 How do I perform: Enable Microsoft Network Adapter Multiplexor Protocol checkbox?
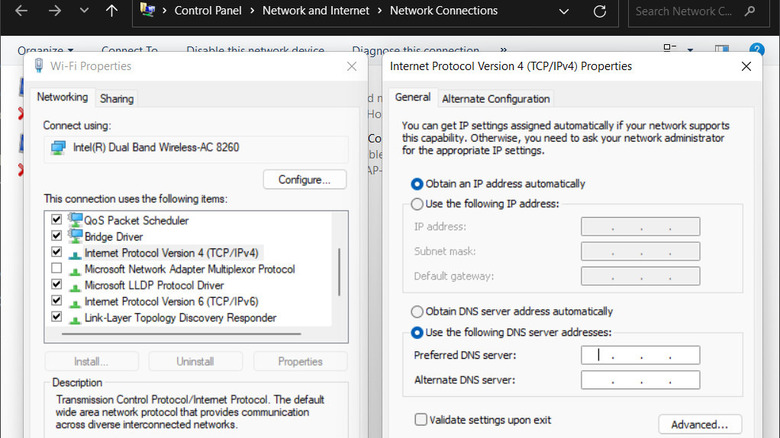pos(56,269)
